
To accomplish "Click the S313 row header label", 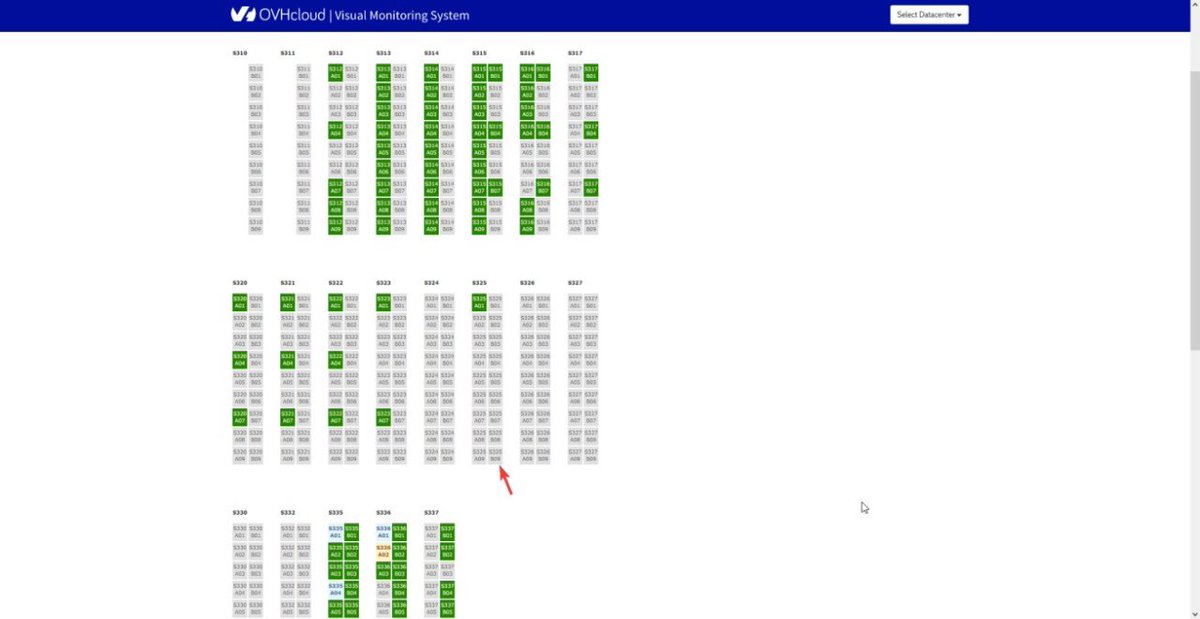I will pyautogui.click(x=383, y=53).
